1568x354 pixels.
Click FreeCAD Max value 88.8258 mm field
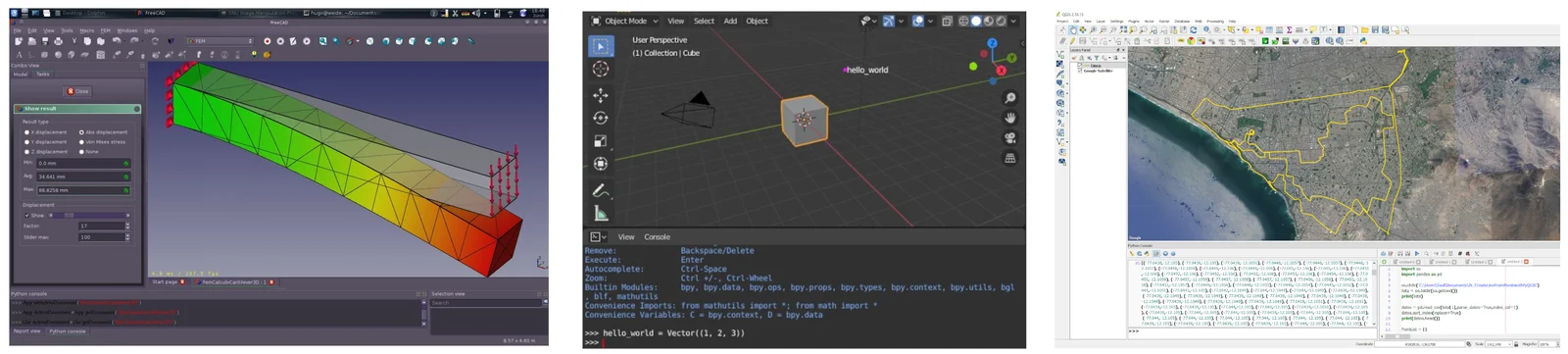coord(82,189)
